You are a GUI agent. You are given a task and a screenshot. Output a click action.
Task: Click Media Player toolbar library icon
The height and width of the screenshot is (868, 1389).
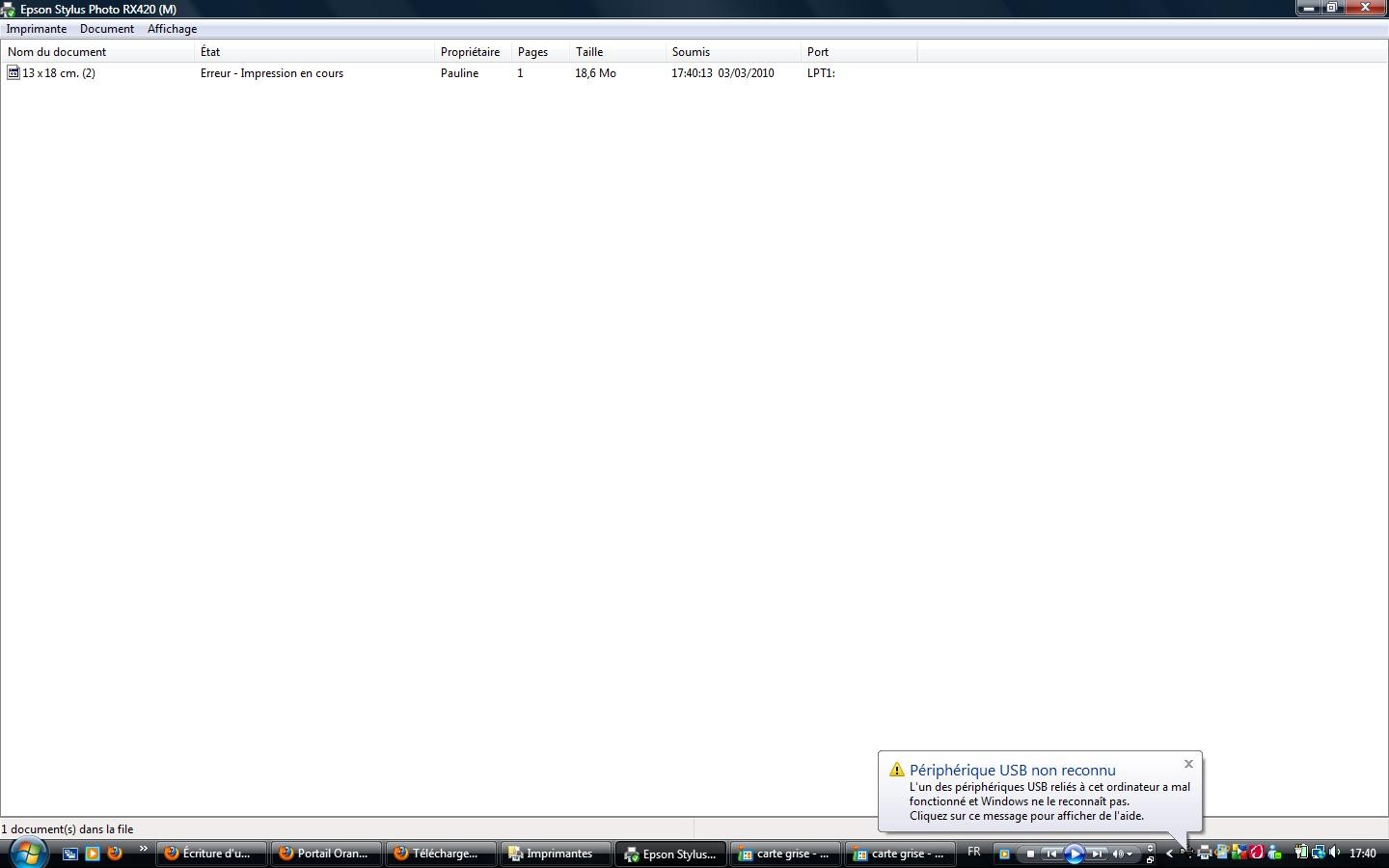point(1004,854)
